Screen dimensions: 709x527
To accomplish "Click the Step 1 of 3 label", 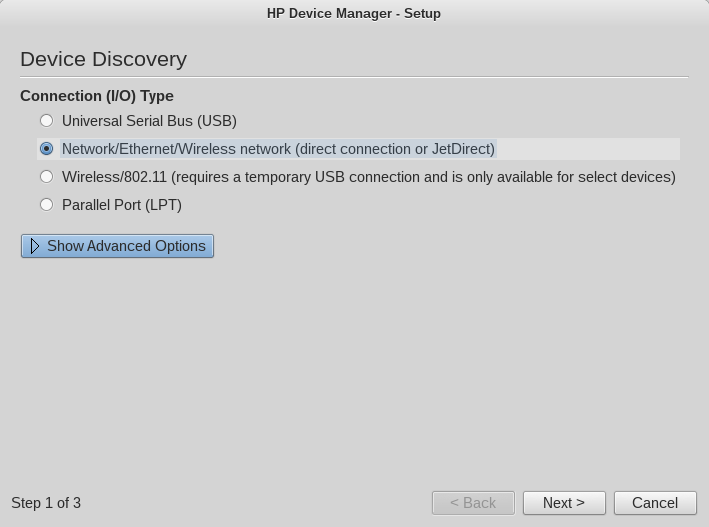I will click(x=46, y=503).
